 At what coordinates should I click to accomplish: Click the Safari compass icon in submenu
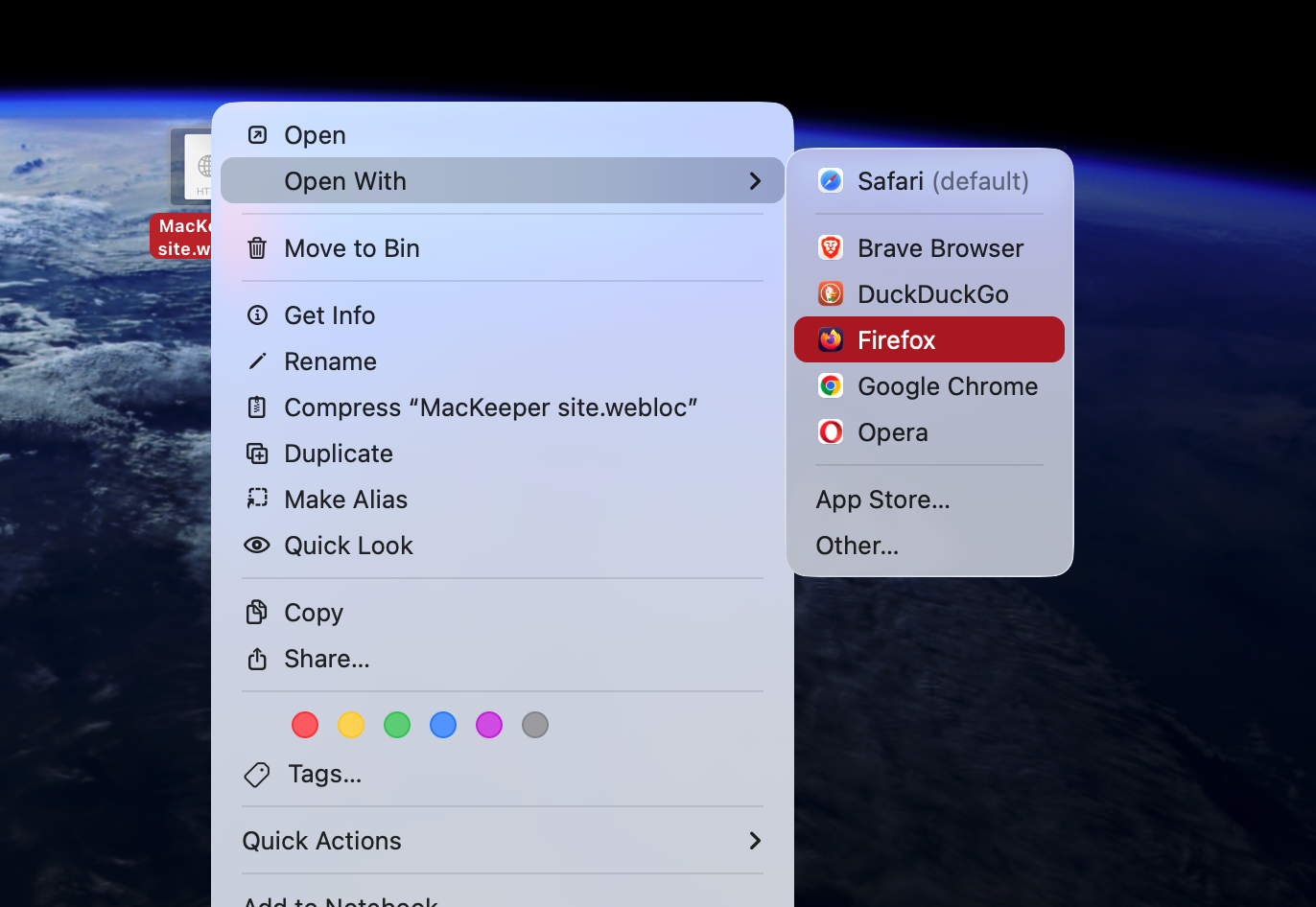click(831, 180)
